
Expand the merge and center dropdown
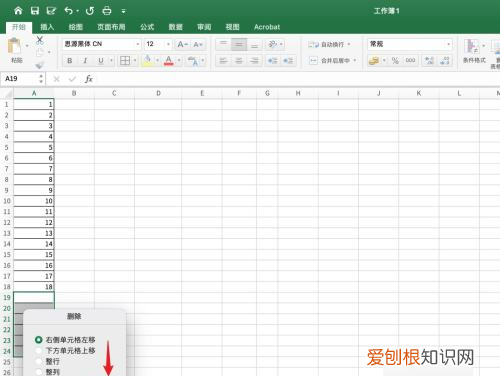point(355,61)
